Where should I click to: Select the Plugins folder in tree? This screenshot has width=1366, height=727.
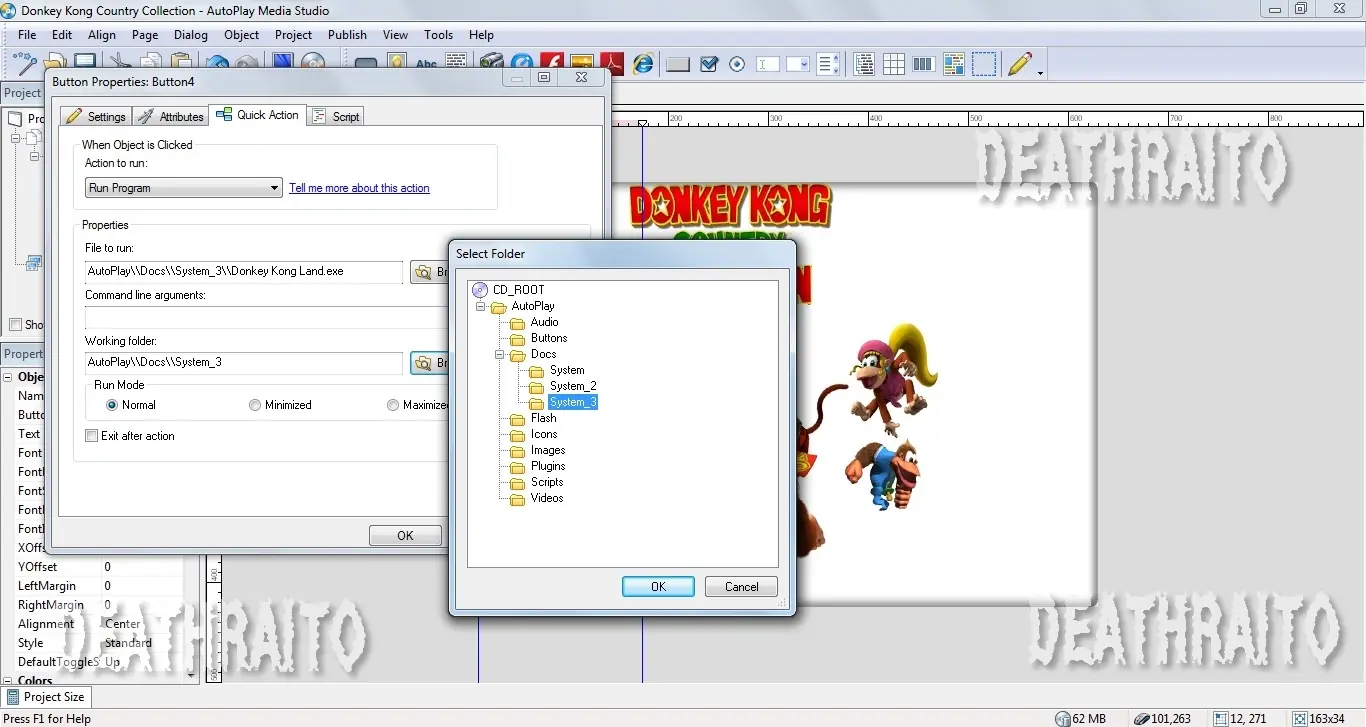tap(548, 466)
